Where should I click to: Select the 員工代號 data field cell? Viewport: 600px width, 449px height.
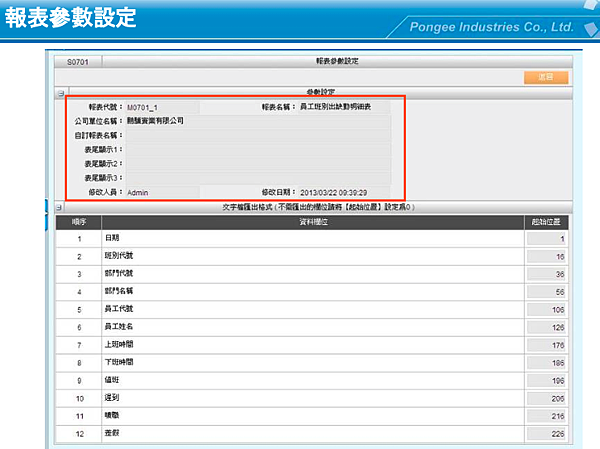pos(313,310)
